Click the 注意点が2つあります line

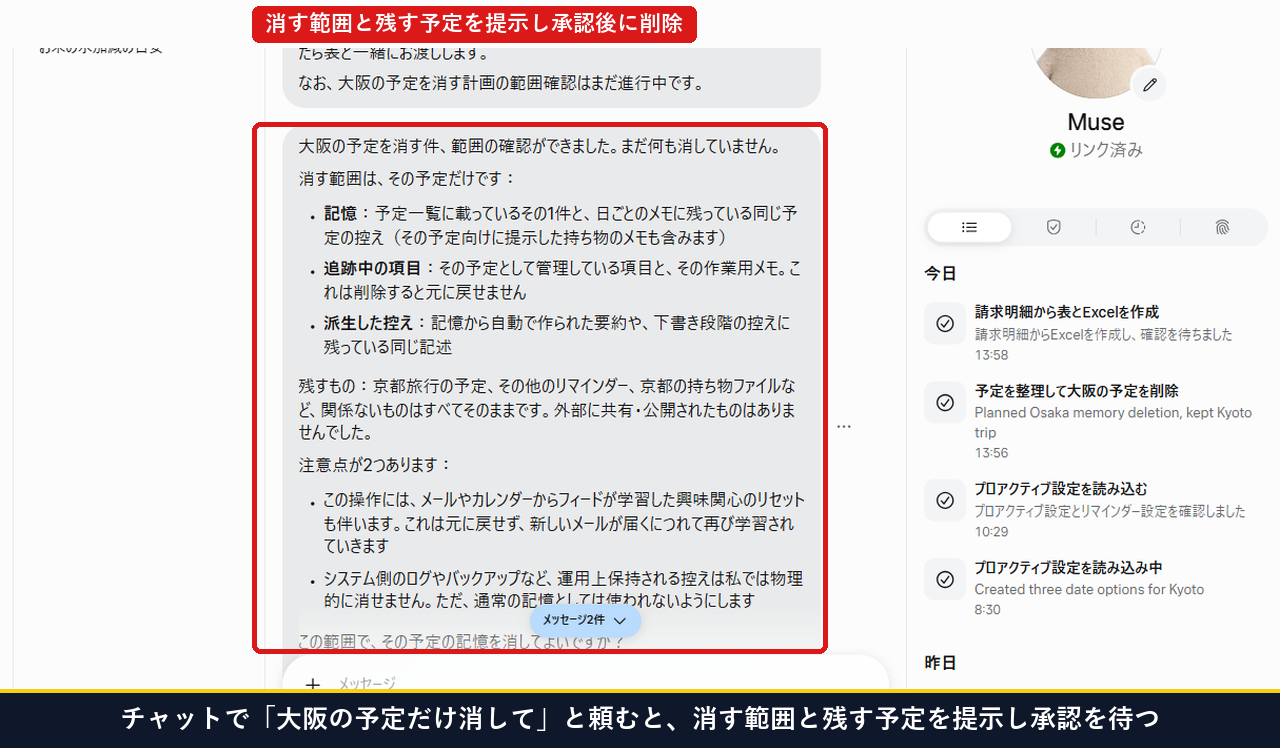click(375, 466)
